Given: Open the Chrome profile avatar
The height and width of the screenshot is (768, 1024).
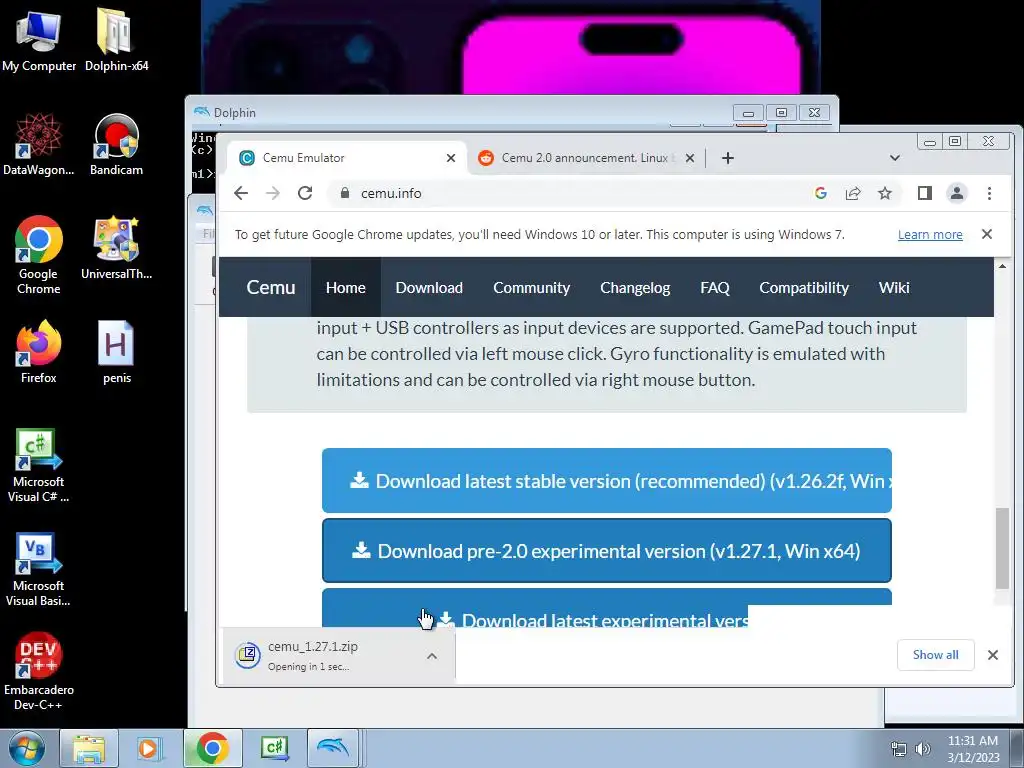Looking at the screenshot, I should 957,193.
